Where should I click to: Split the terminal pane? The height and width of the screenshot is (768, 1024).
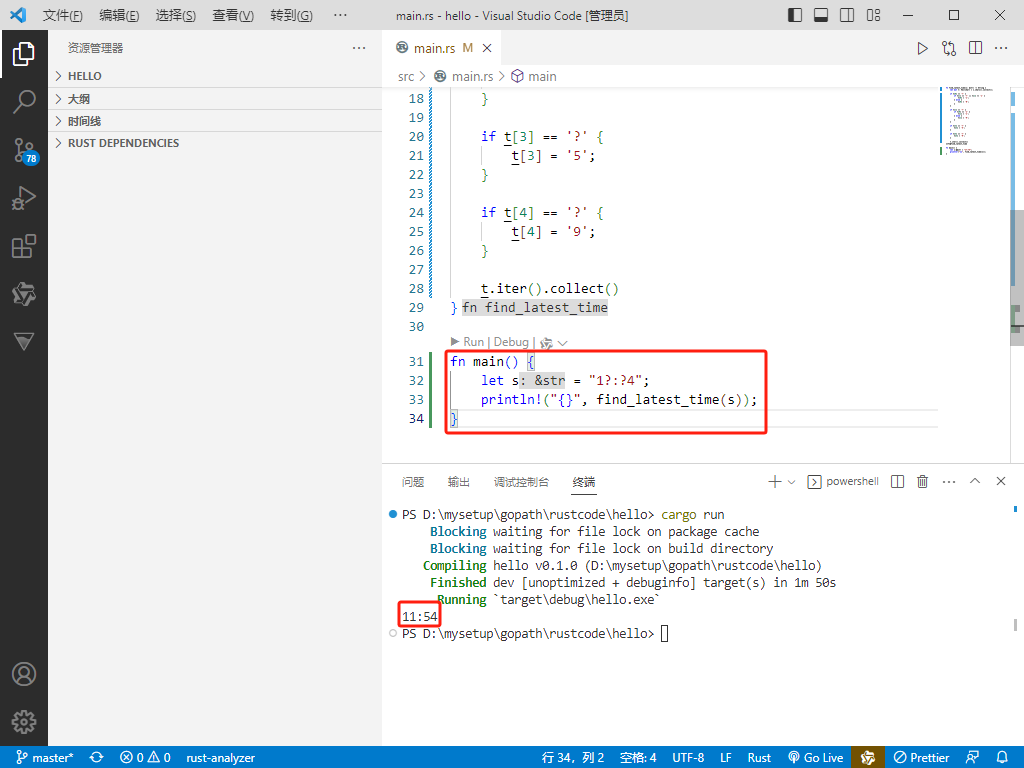click(897, 481)
